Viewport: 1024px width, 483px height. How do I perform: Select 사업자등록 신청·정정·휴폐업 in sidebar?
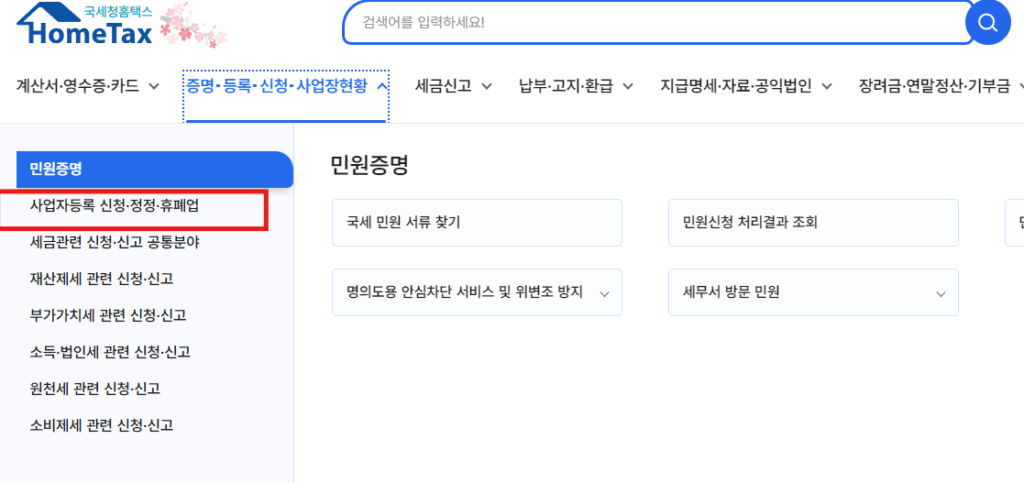coord(115,205)
